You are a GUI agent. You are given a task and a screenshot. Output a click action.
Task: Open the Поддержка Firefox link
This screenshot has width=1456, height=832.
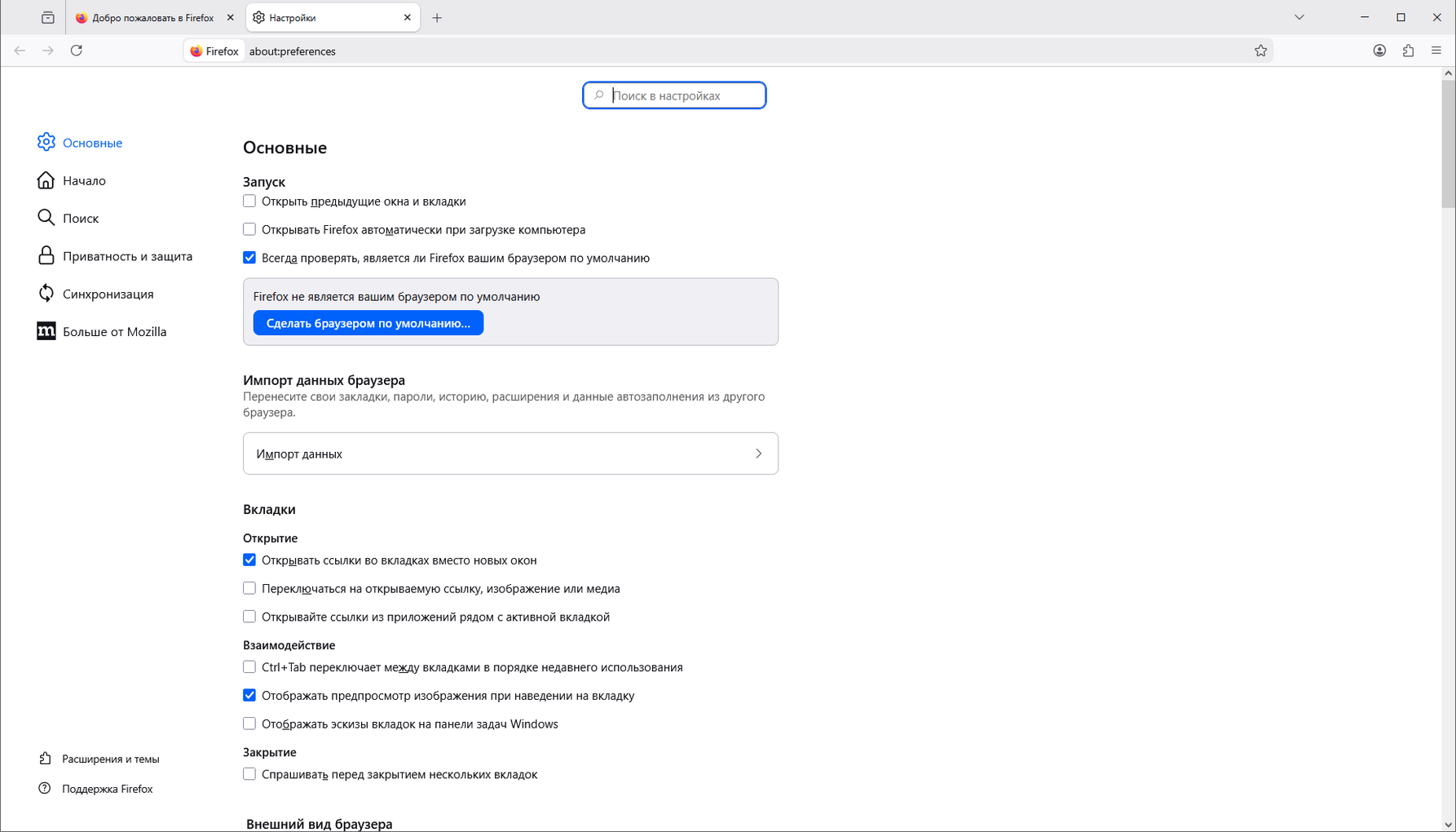click(x=107, y=789)
